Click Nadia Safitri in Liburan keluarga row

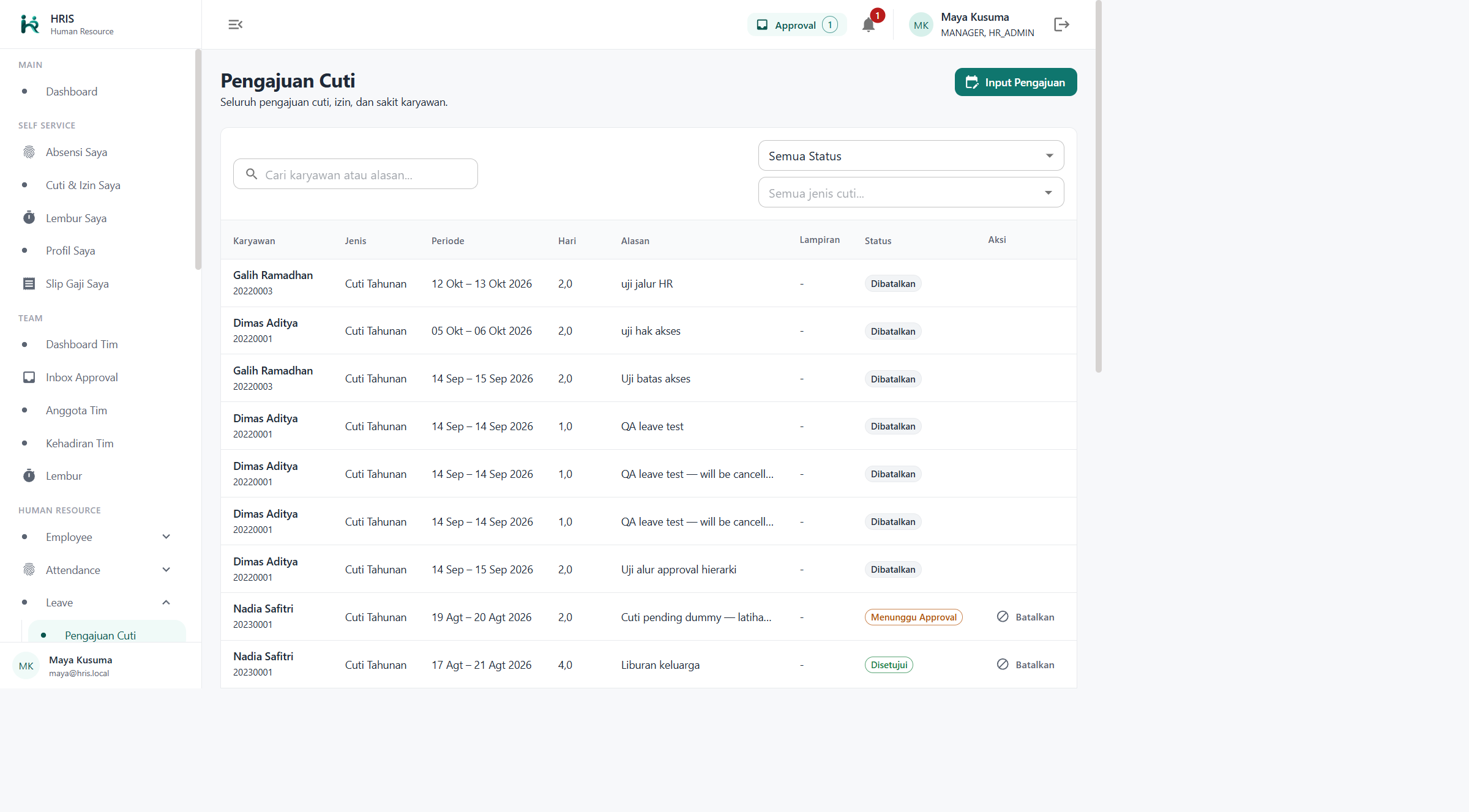coord(263,657)
